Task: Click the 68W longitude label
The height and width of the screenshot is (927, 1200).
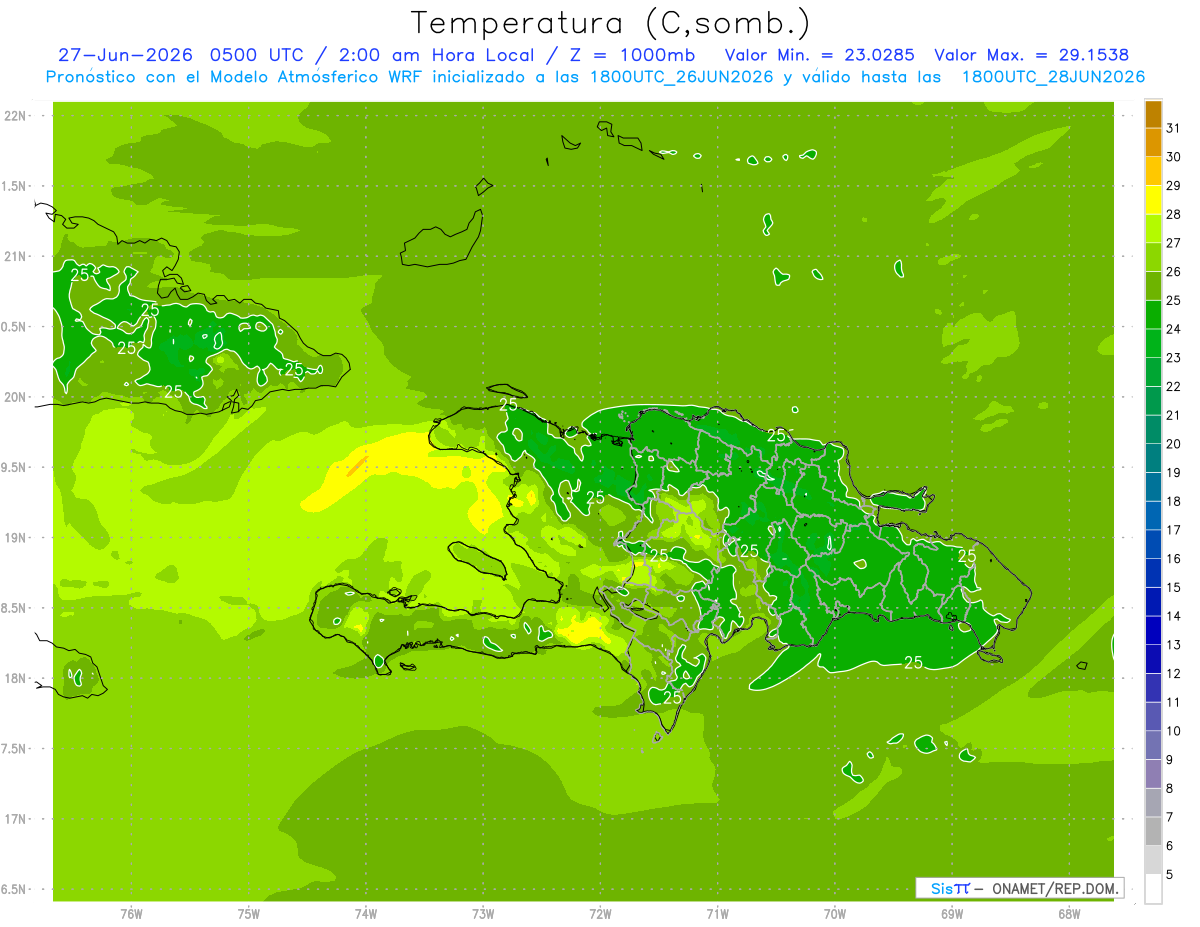Action: (x=1069, y=913)
